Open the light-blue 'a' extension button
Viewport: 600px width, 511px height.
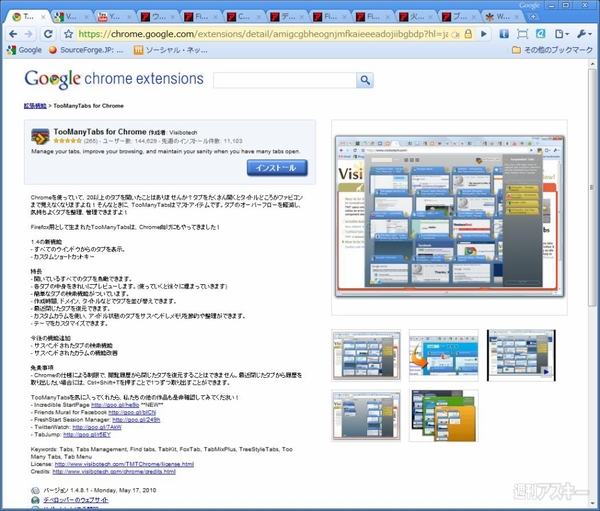click(540, 34)
